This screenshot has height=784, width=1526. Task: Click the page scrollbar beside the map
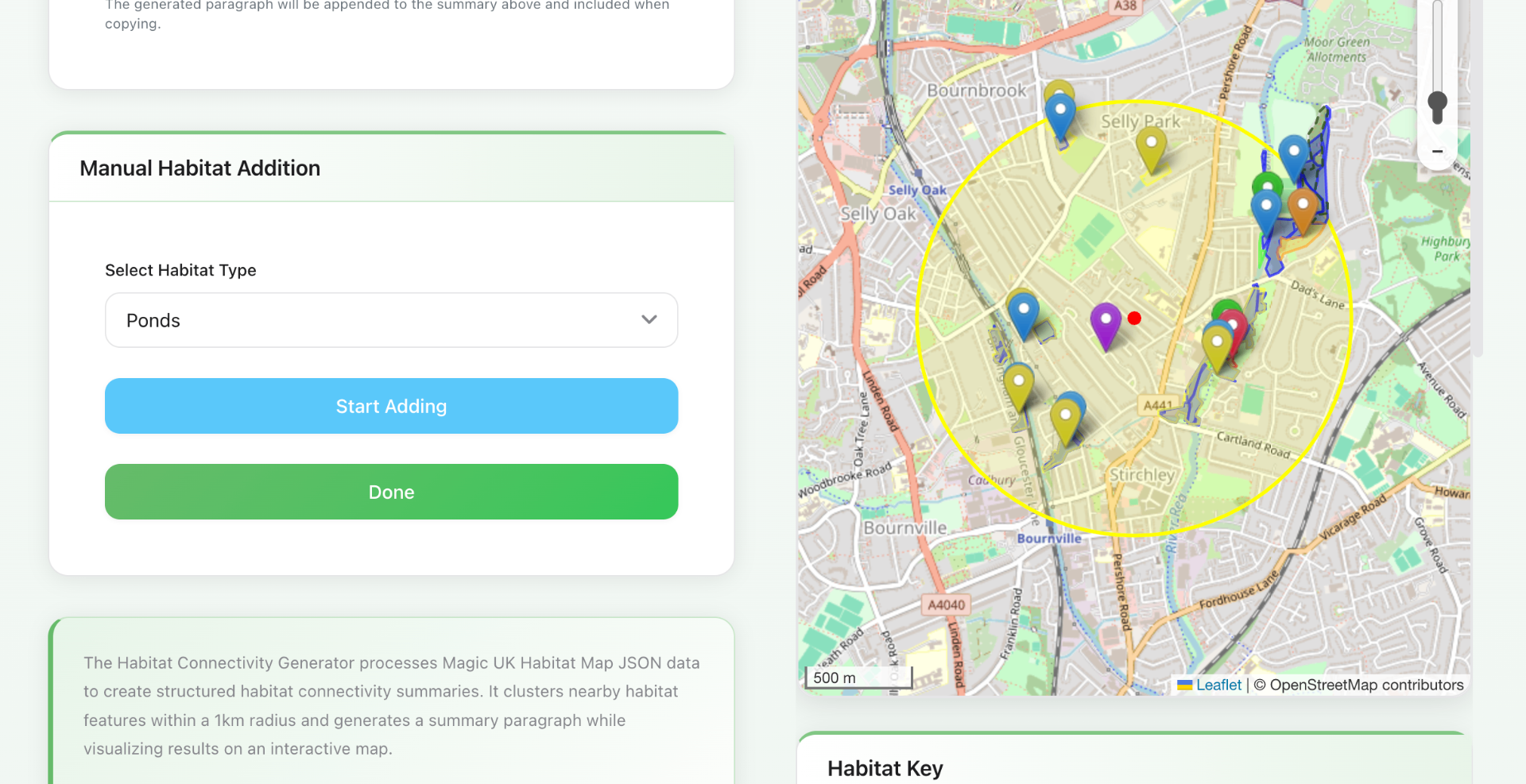(1478, 179)
